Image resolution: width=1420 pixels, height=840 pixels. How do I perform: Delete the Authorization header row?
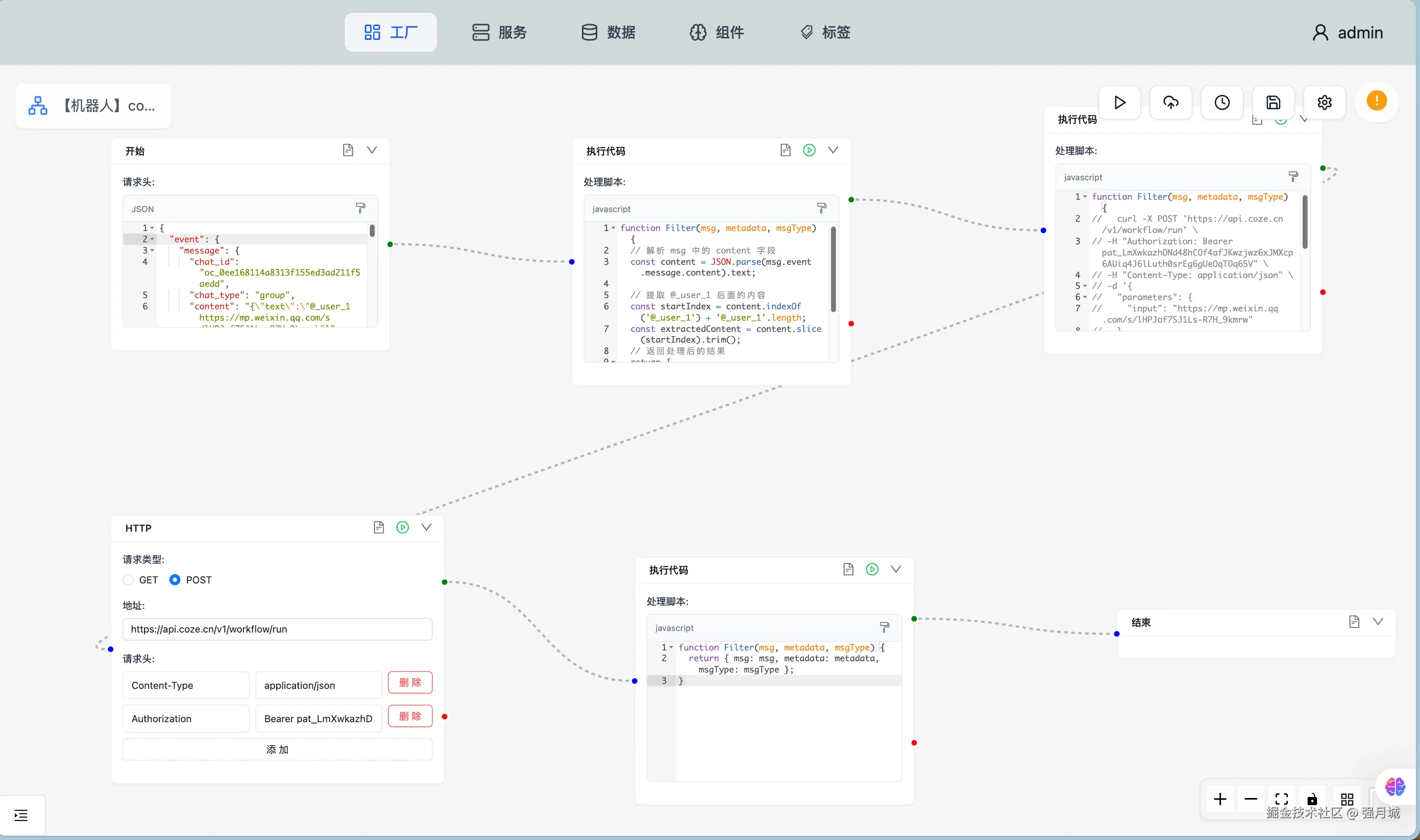[410, 716]
